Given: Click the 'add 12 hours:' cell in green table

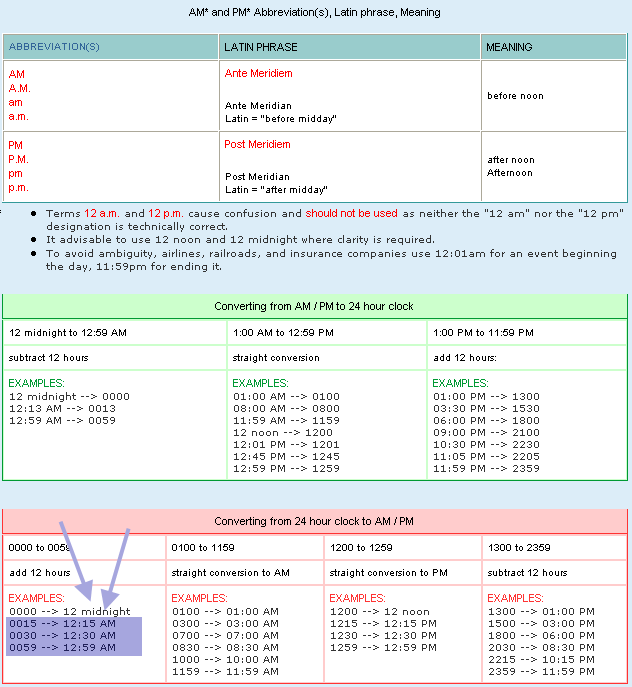Looking at the screenshot, I should coord(527,358).
